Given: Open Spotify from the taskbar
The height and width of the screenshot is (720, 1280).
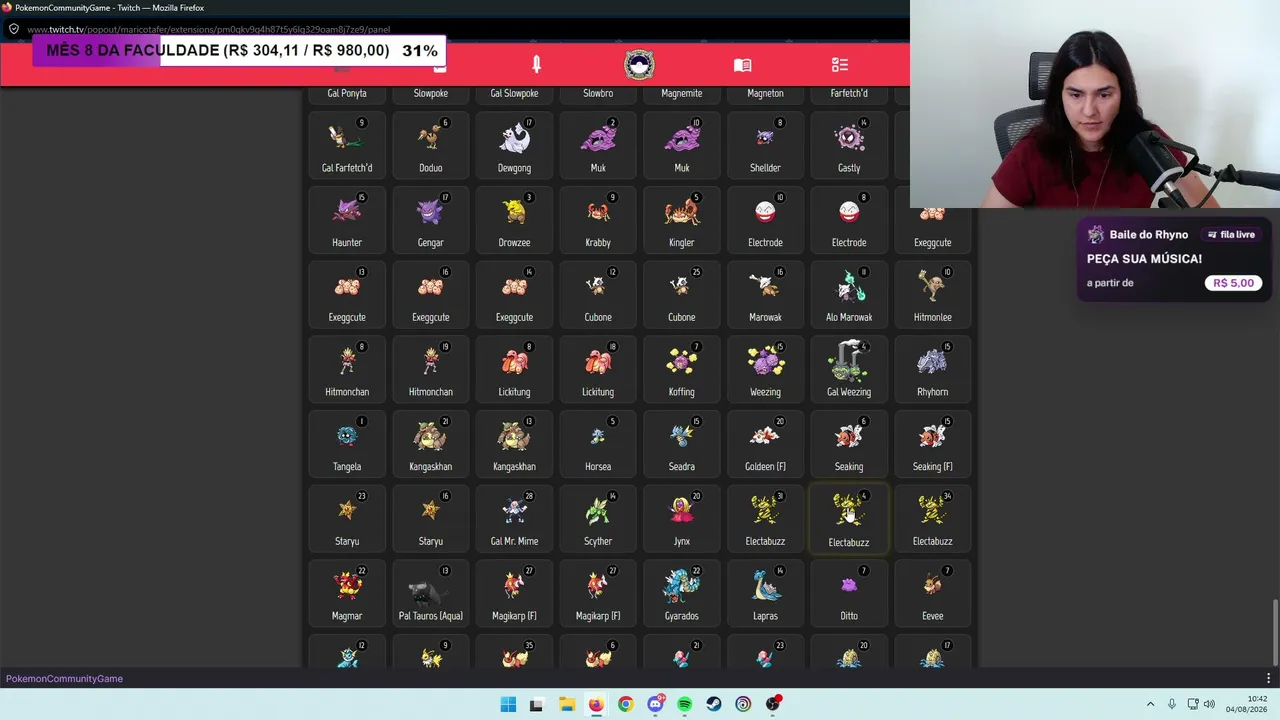Looking at the screenshot, I should point(684,704).
